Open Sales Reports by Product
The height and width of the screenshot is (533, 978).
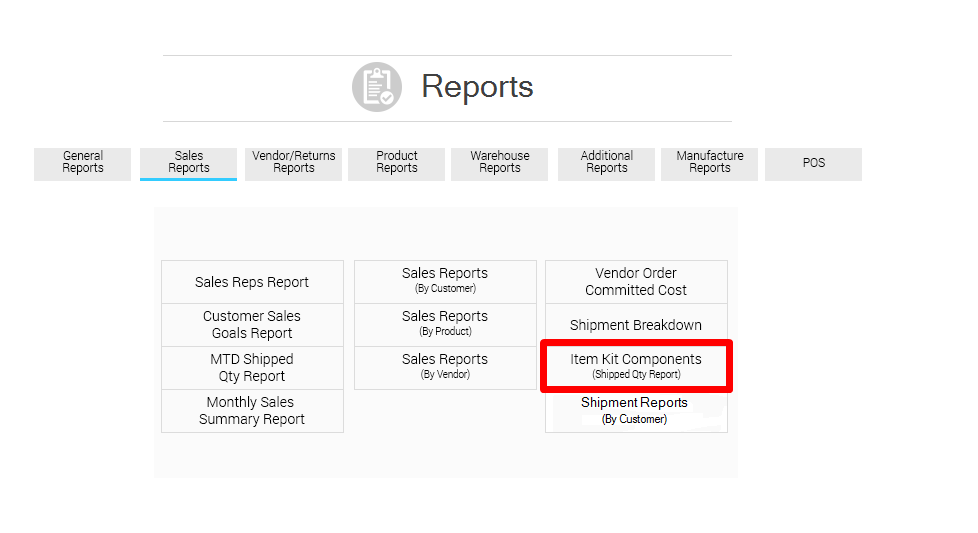tap(445, 324)
